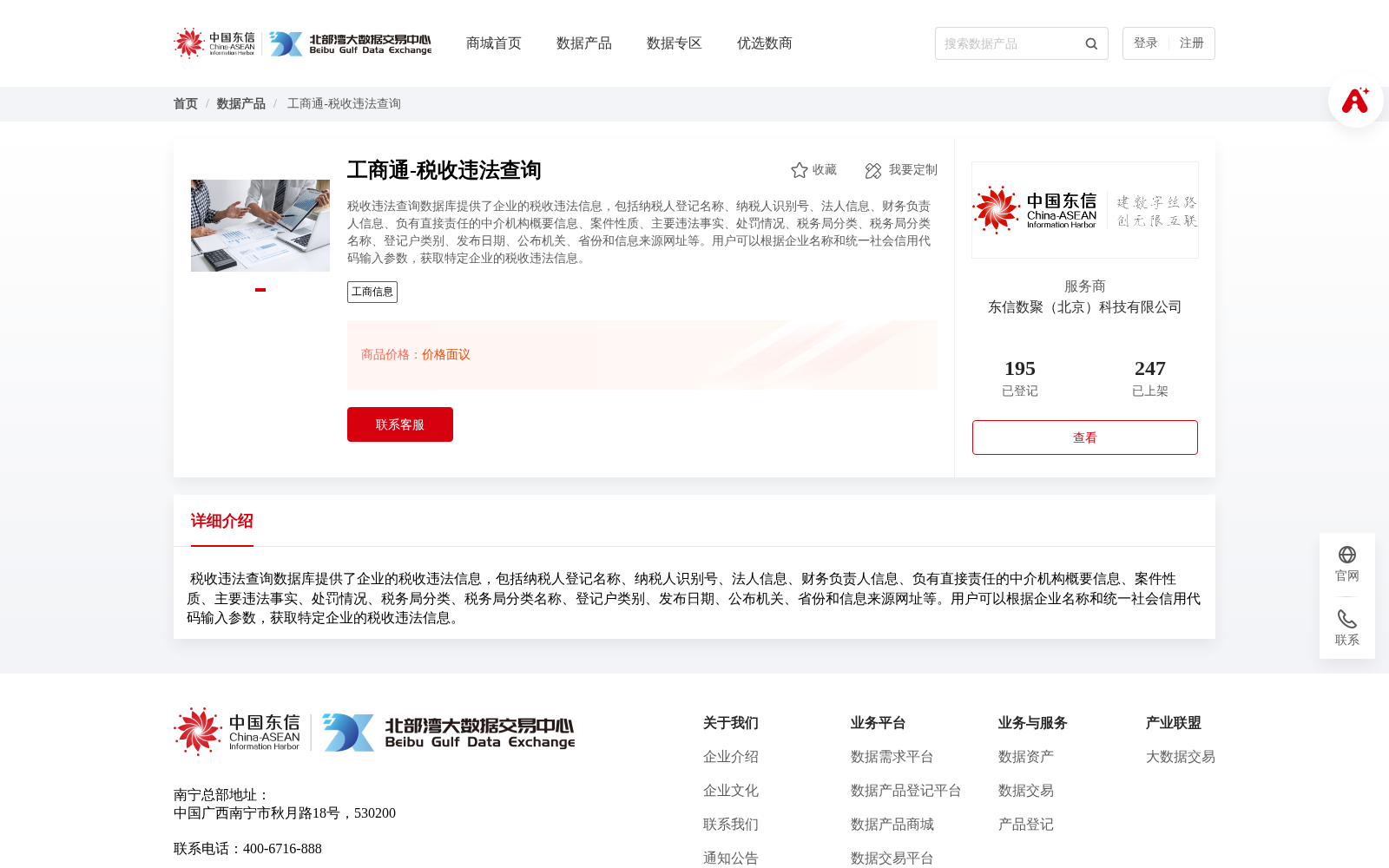Image resolution: width=1389 pixels, height=868 pixels.
Task: Click the red carousel indicator under image
Action: pos(260,290)
